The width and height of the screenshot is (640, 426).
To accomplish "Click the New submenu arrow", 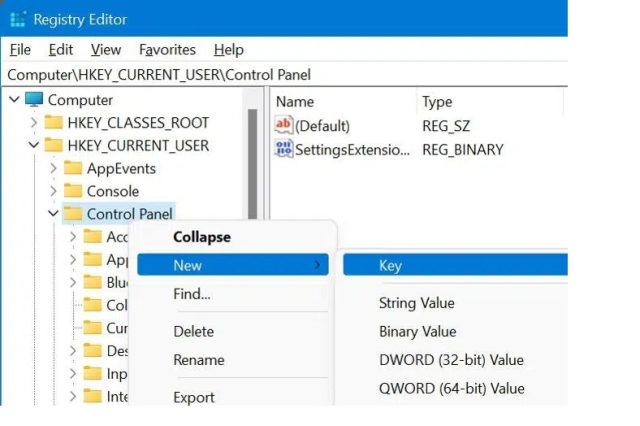I will click(317, 265).
